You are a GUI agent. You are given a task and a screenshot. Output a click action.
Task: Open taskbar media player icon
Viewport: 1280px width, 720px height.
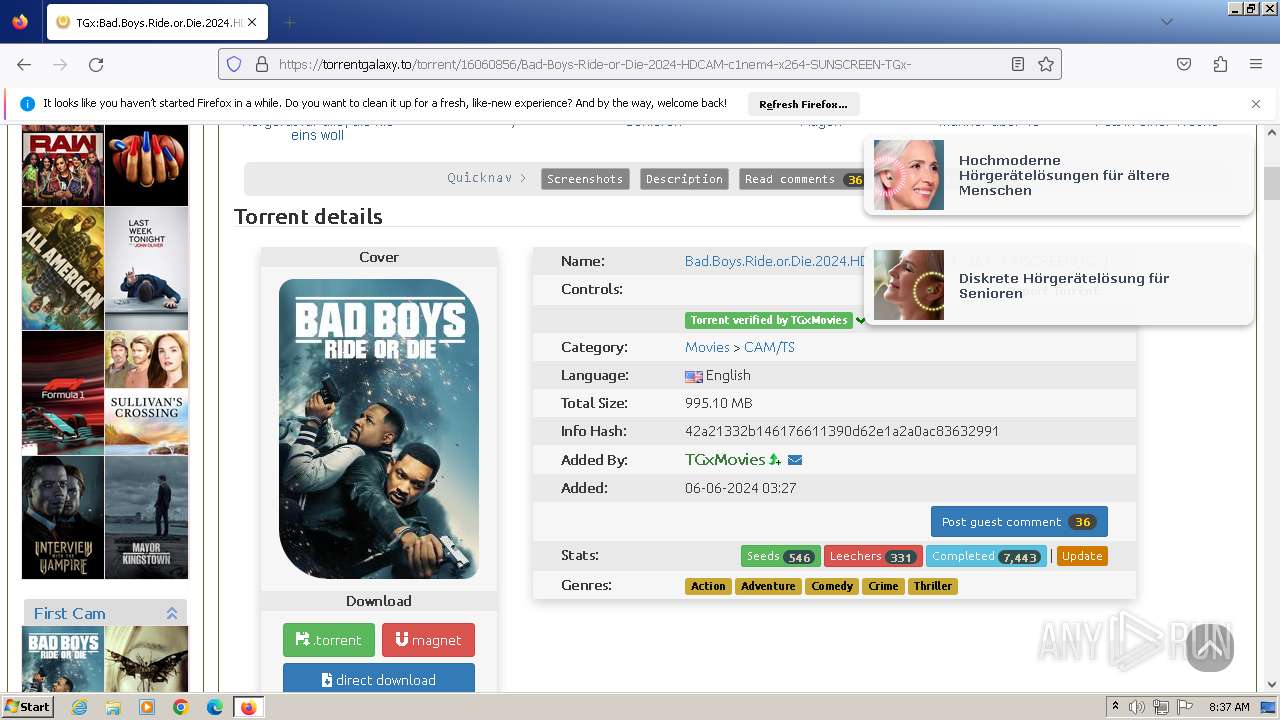click(147, 707)
